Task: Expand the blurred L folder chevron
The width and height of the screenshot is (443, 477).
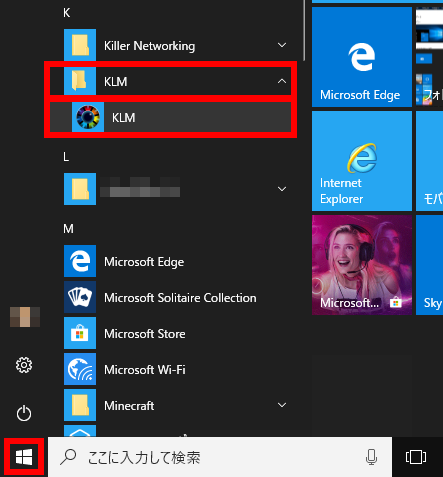Action: 282,189
